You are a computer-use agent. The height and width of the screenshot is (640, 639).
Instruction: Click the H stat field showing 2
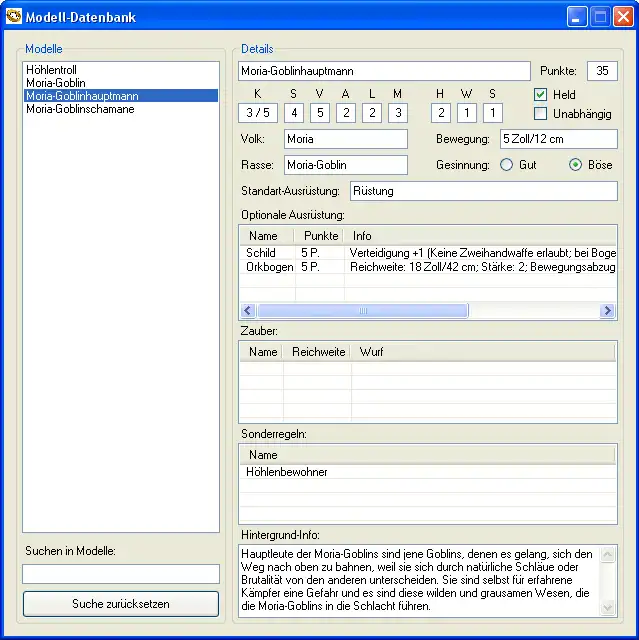pyautogui.click(x=441, y=113)
